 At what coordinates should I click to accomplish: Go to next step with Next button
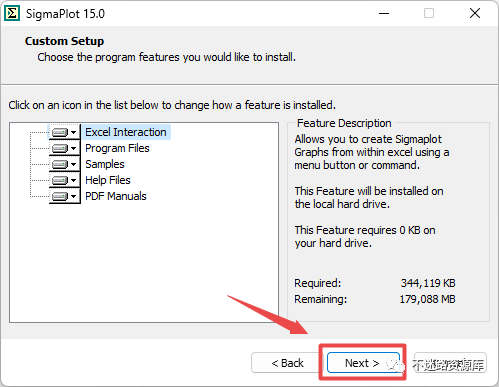(x=363, y=363)
